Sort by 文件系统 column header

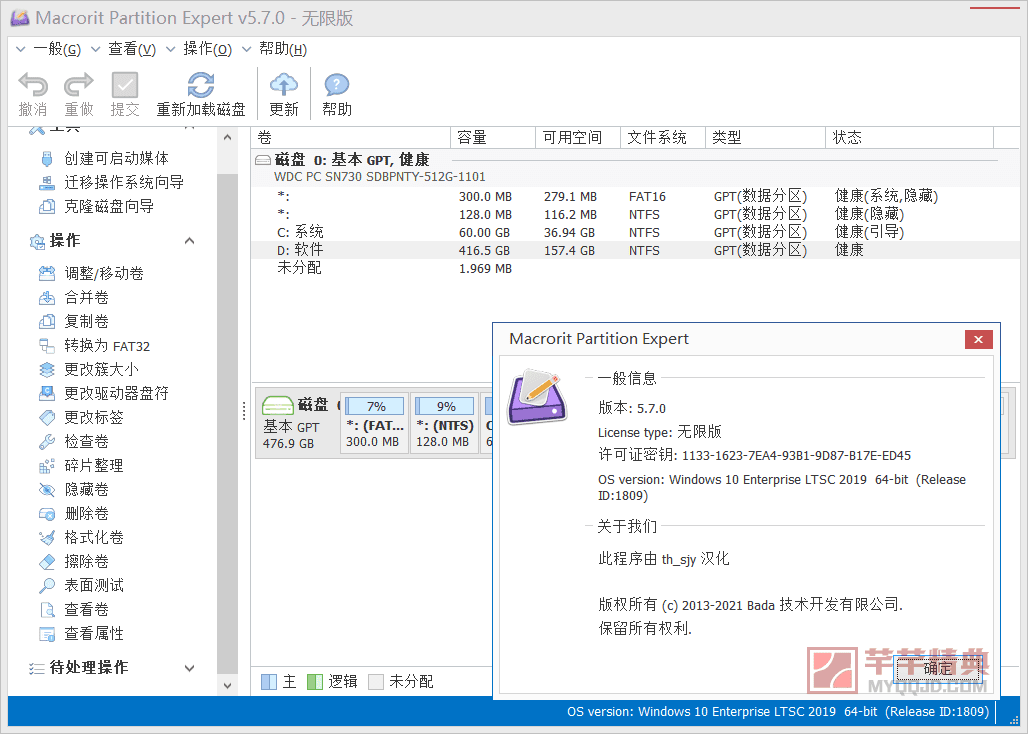663,138
